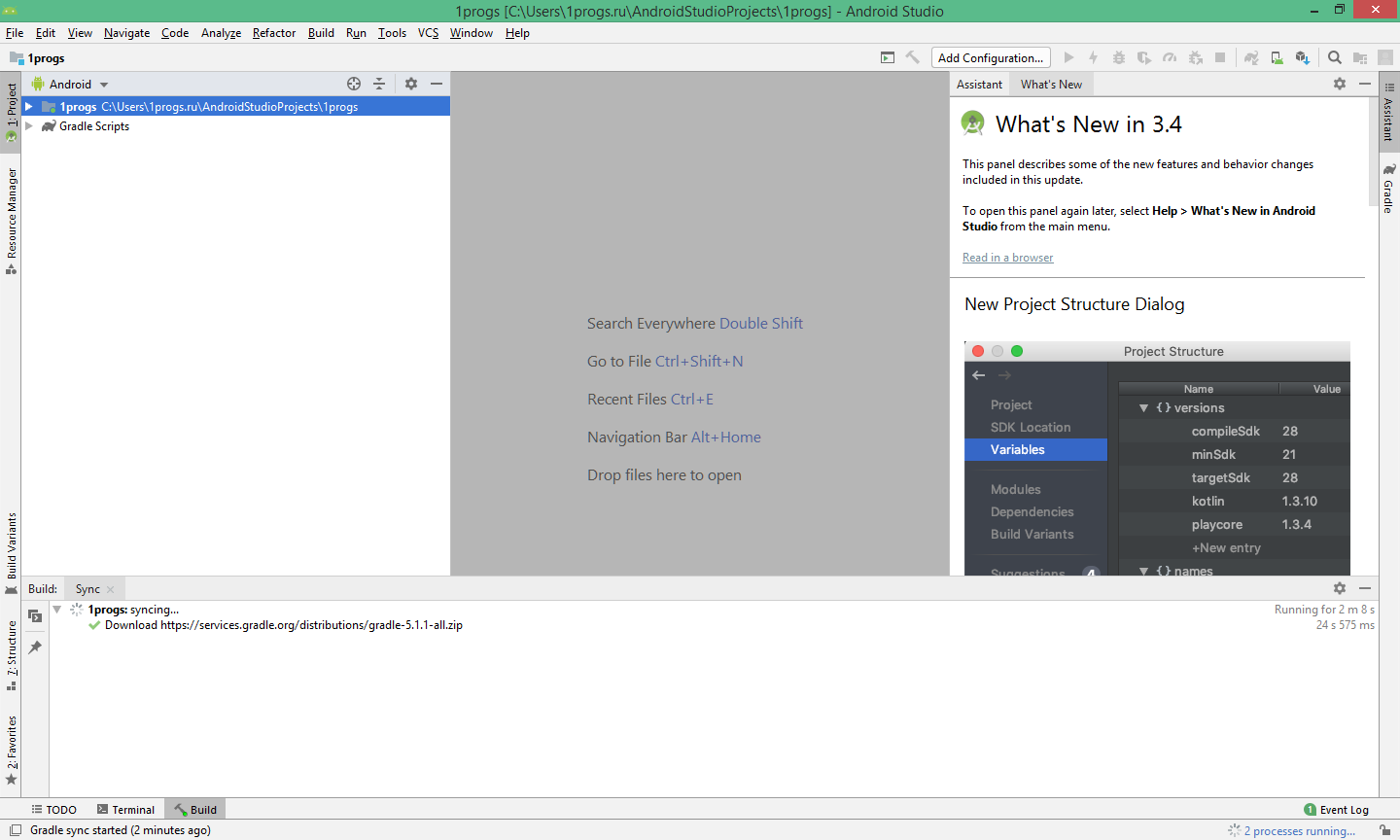Viewport: 1400px width, 840px height.
Task: Sync project with Gradle files
Action: (1251, 57)
